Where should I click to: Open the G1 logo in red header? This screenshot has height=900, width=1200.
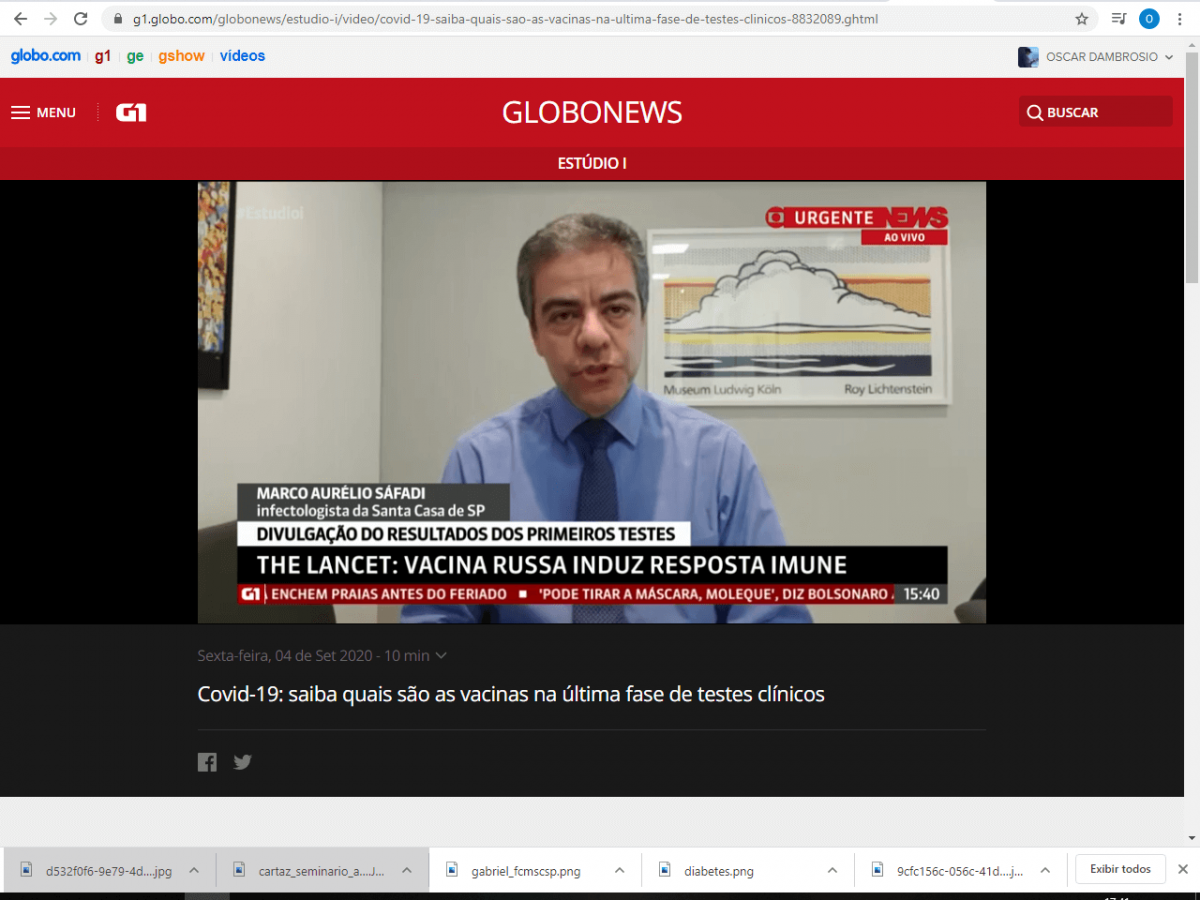pos(131,113)
